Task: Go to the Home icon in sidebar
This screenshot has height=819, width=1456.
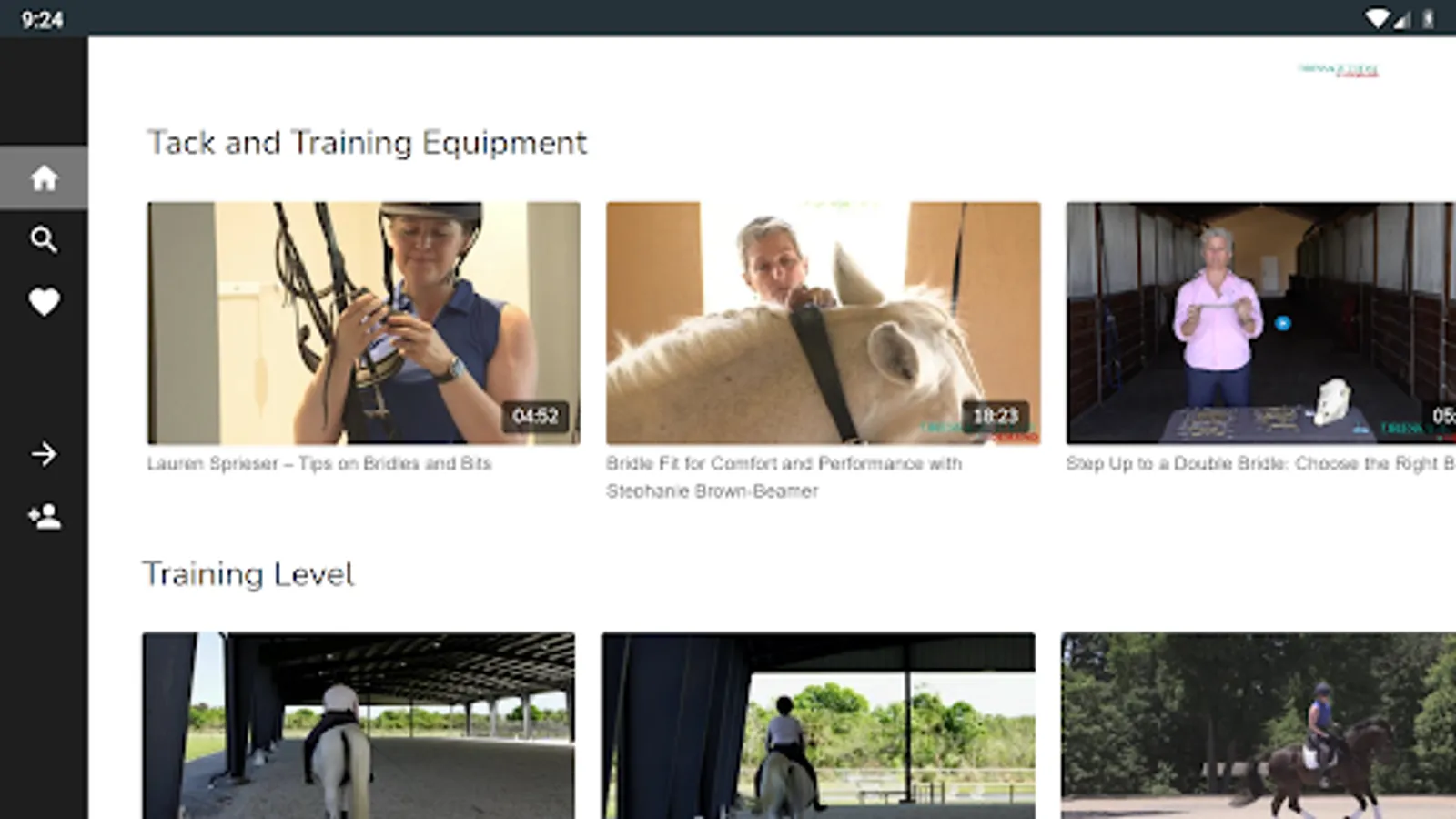Action: click(44, 177)
